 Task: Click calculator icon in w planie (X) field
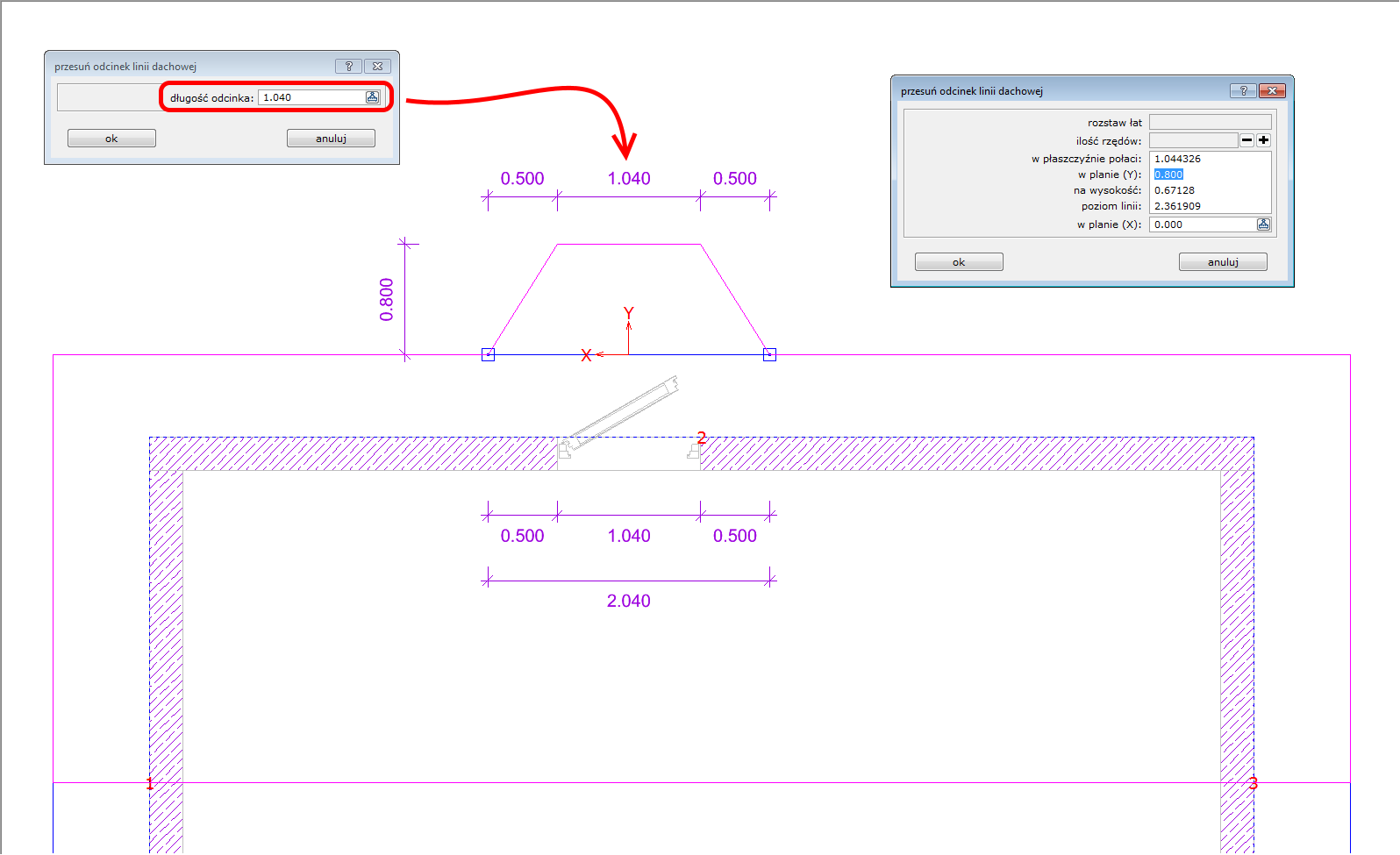(x=1263, y=224)
